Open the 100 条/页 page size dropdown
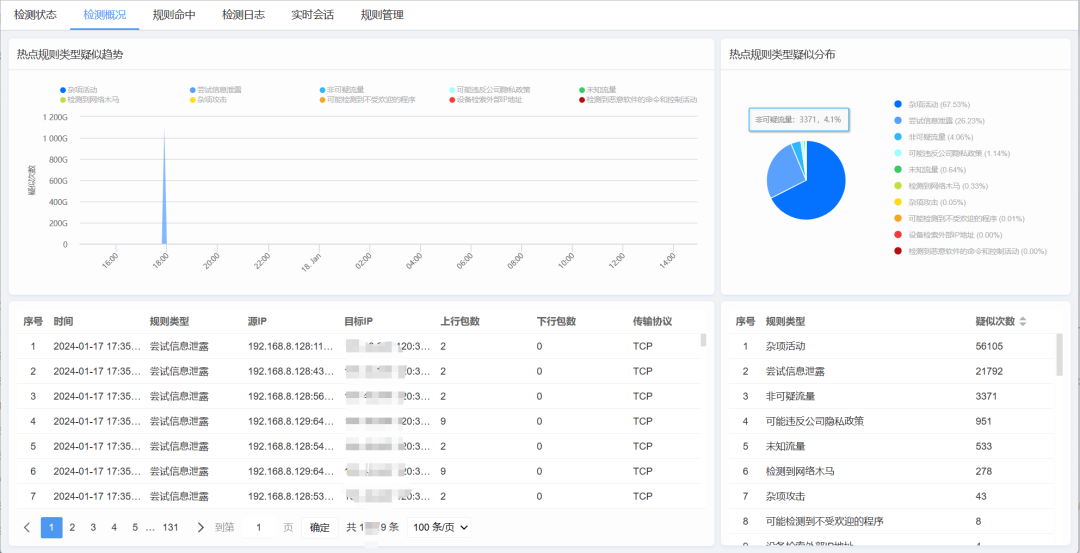The height and width of the screenshot is (553, 1080). (x=439, y=528)
